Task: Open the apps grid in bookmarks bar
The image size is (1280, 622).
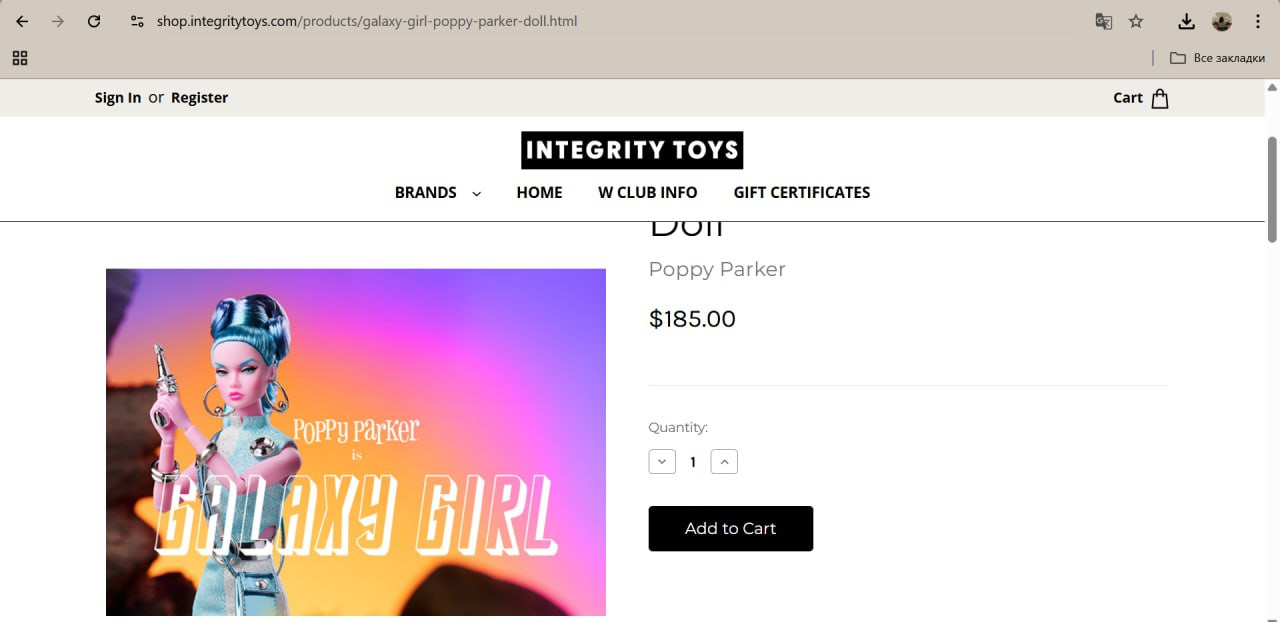Action: coord(20,58)
